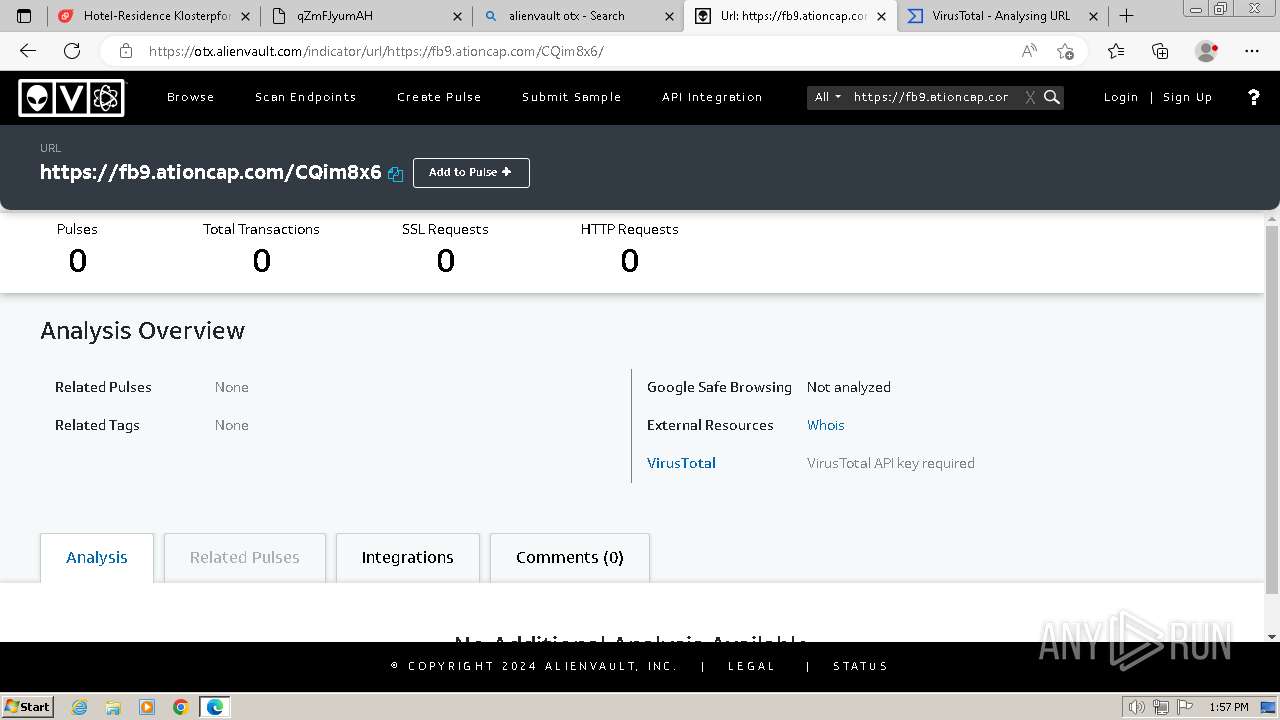
Task: Click the page vertical scrollbar
Action: point(1272,410)
